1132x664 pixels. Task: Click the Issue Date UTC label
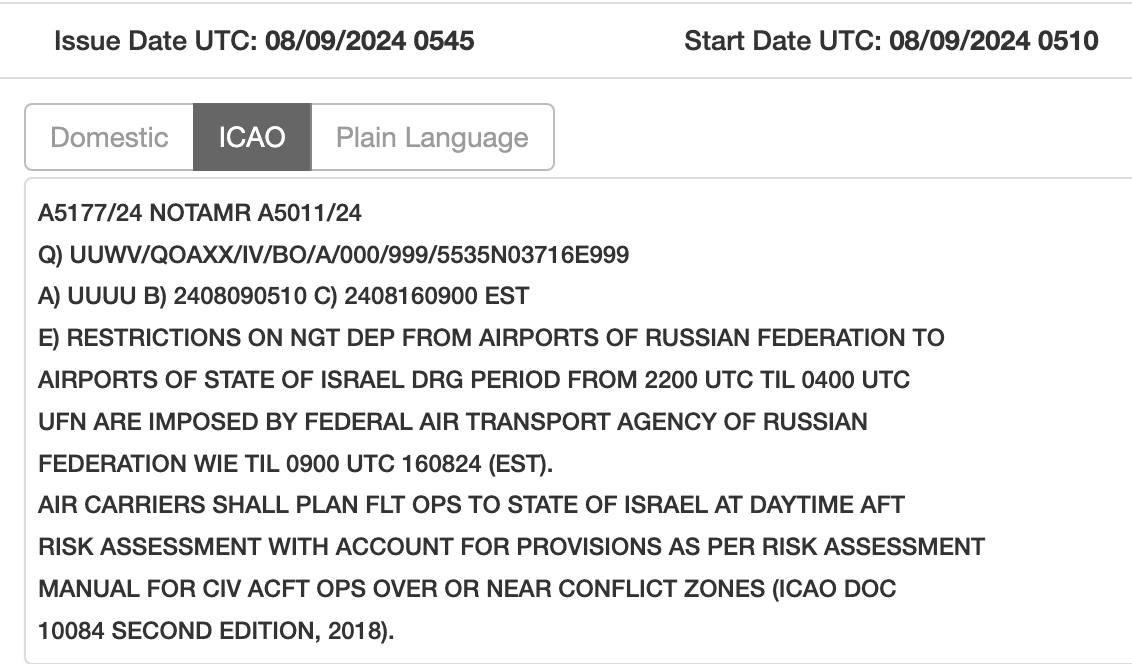pyautogui.click(x=156, y=41)
